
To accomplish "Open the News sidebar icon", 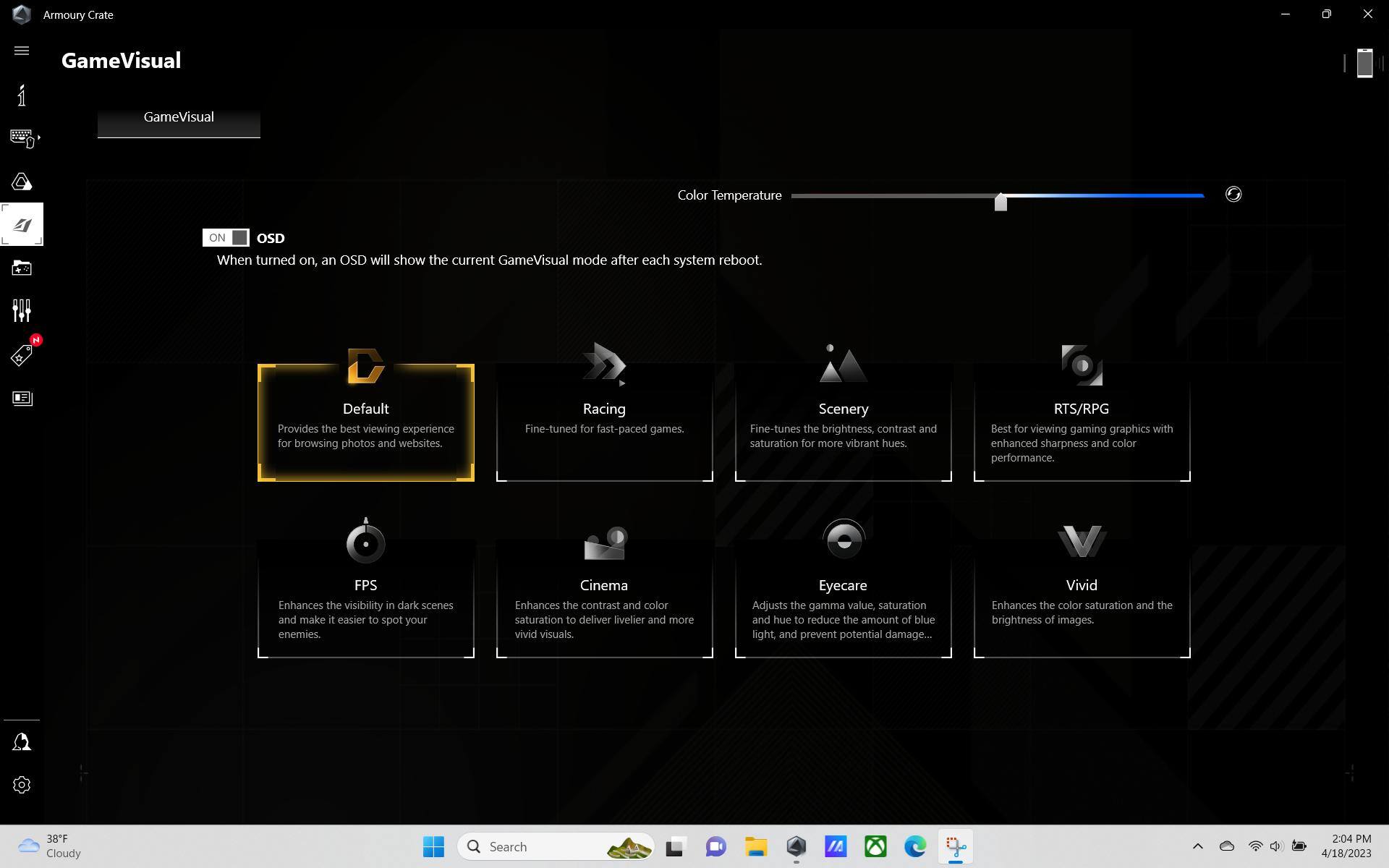I will (22, 399).
